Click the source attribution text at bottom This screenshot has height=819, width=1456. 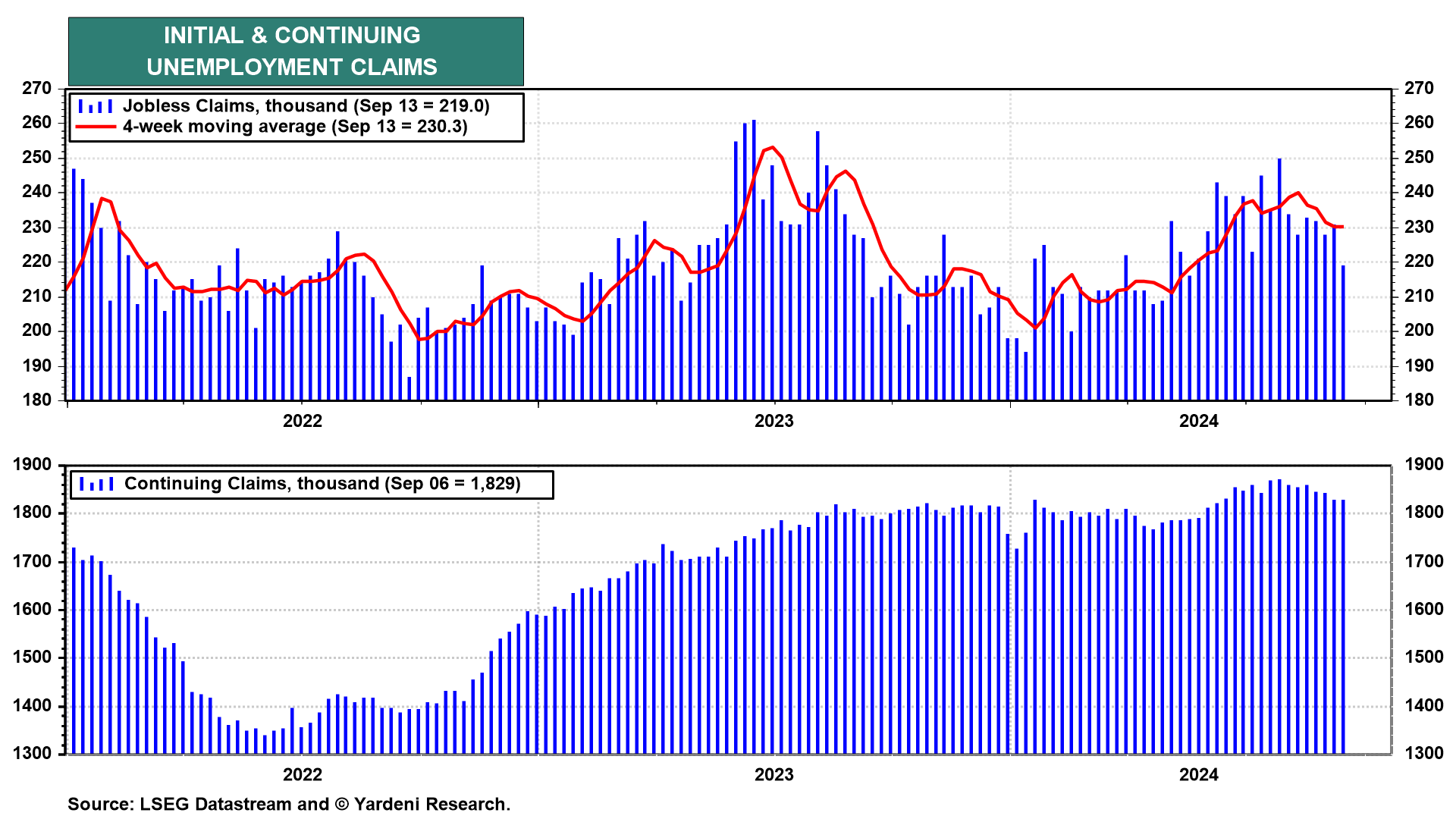[x=288, y=804]
